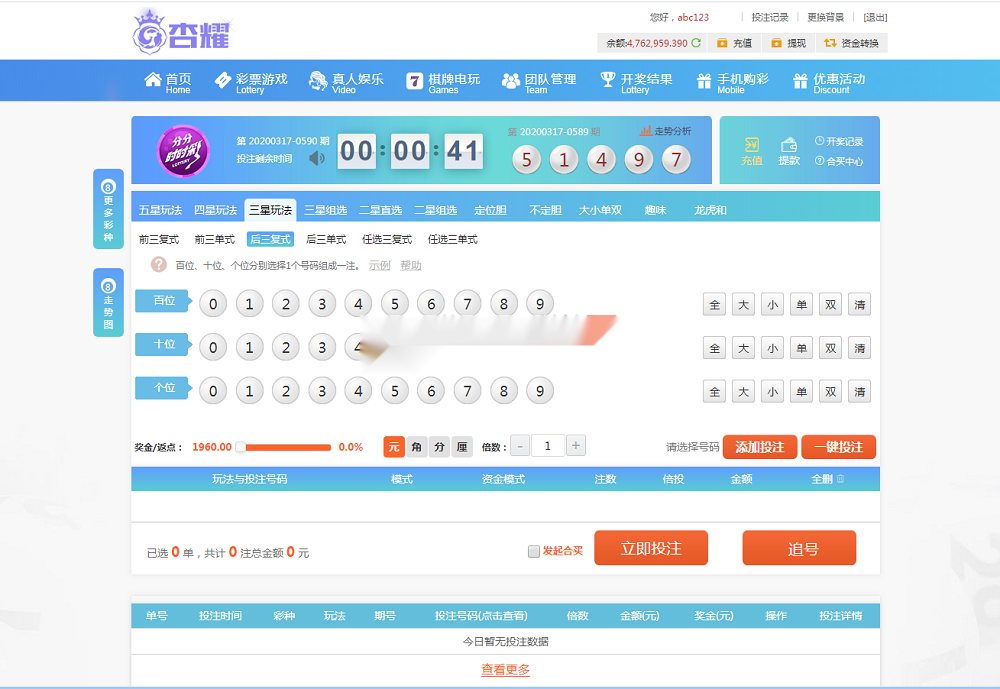Screen dimensions: 1000x689
Task: Increase 倍数 with the plus stepper
Action: (x=577, y=445)
